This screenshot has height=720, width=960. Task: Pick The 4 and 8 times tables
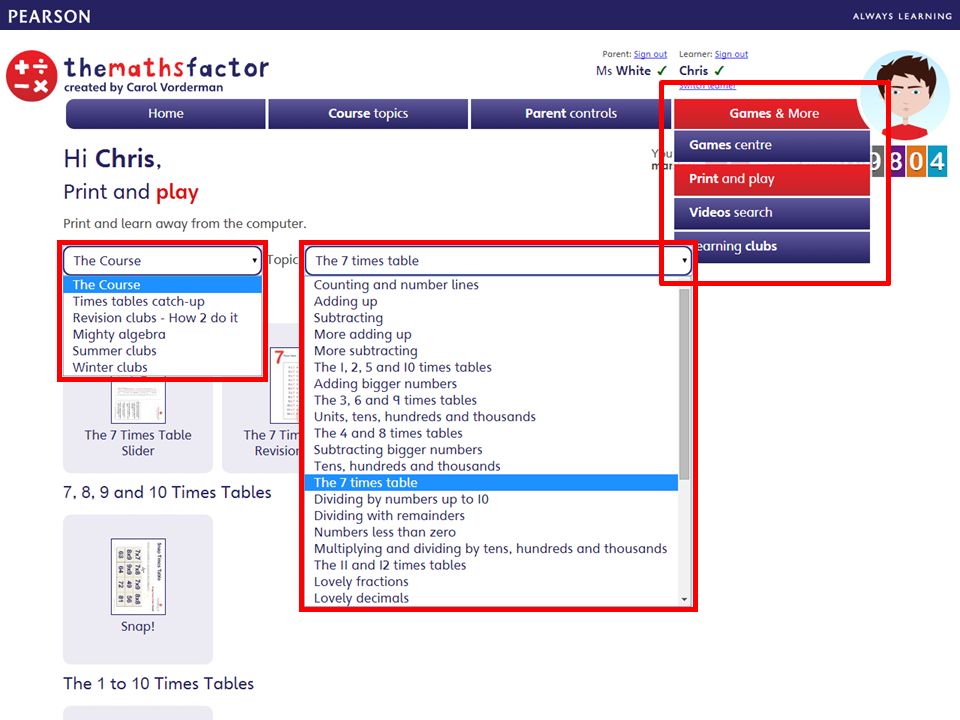click(x=492, y=433)
